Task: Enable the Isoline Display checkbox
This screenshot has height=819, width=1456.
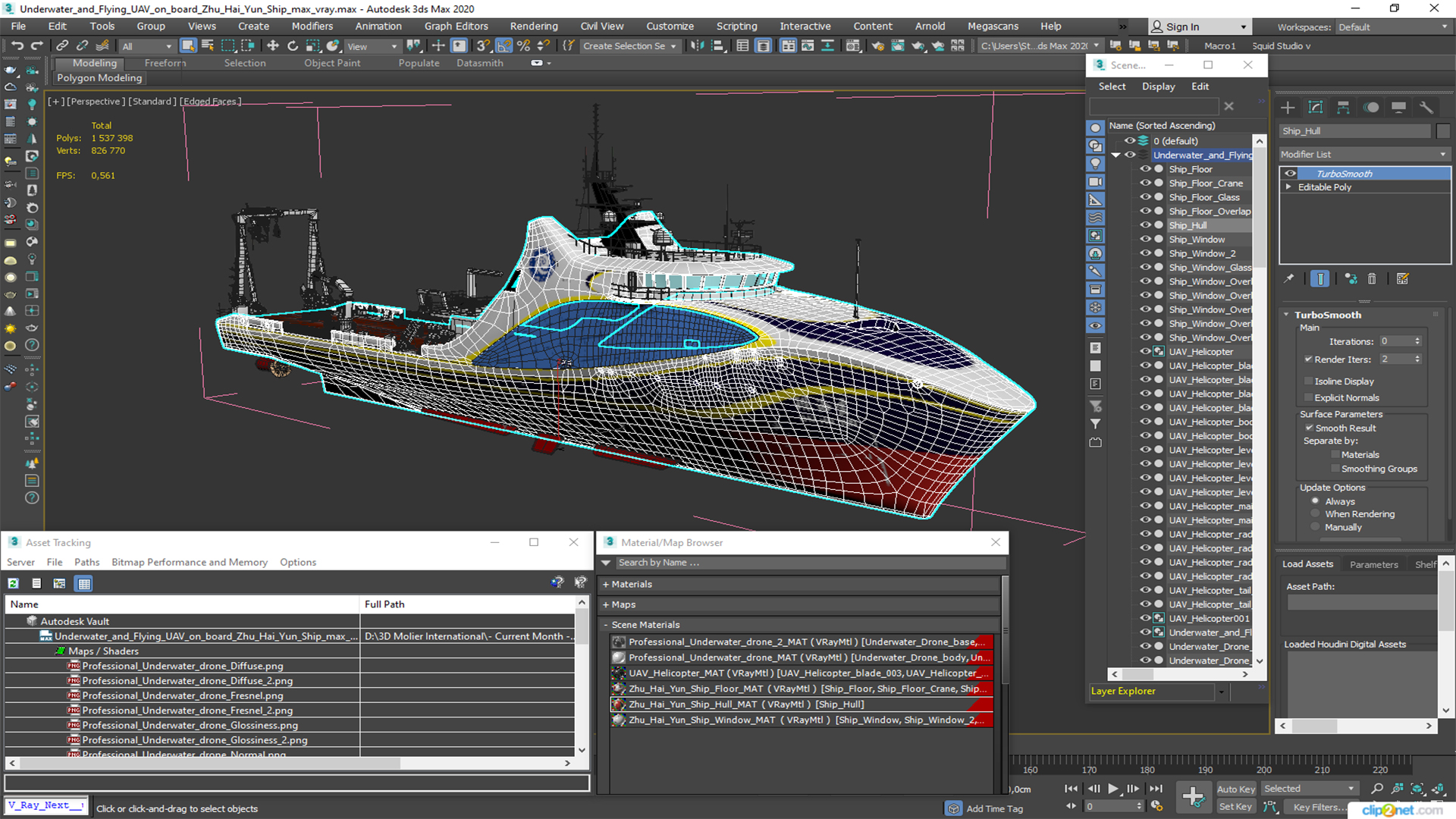Action: pos(1308,381)
